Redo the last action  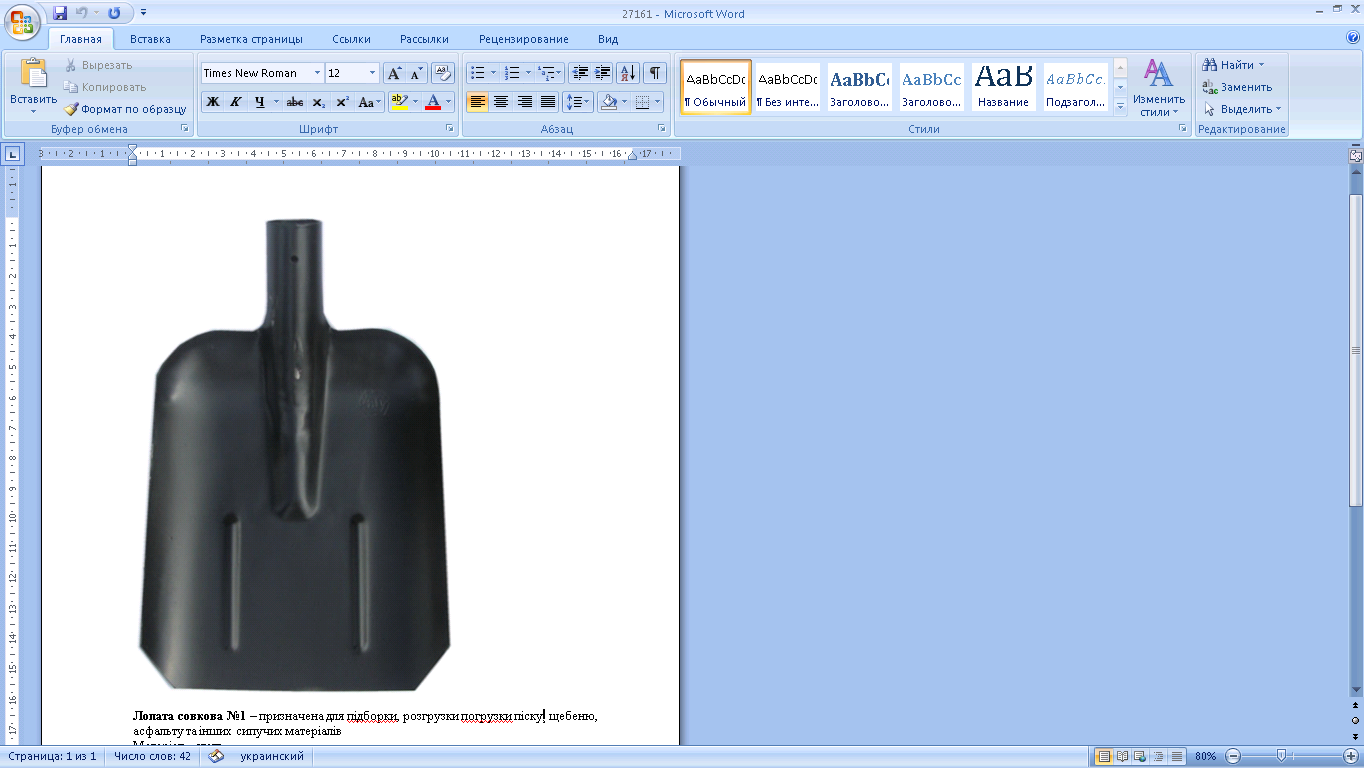pos(114,13)
